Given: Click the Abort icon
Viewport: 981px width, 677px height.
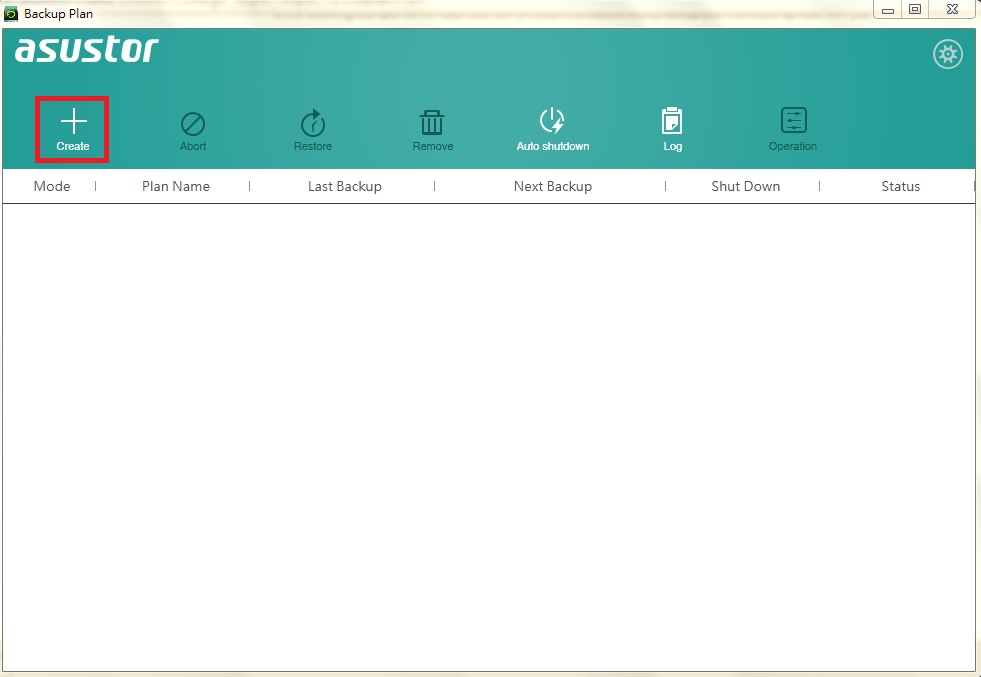Looking at the screenshot, I should 193,131.
